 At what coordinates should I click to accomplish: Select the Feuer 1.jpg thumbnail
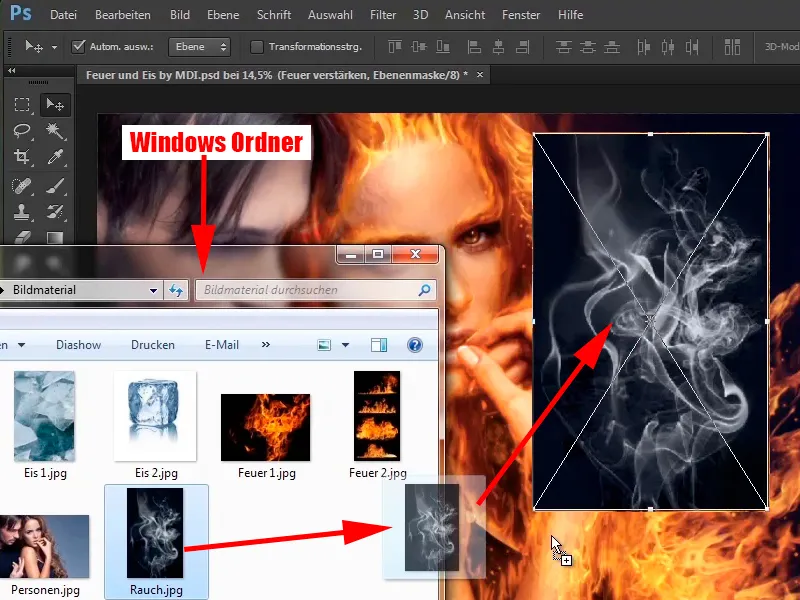(x=265, y=427)
